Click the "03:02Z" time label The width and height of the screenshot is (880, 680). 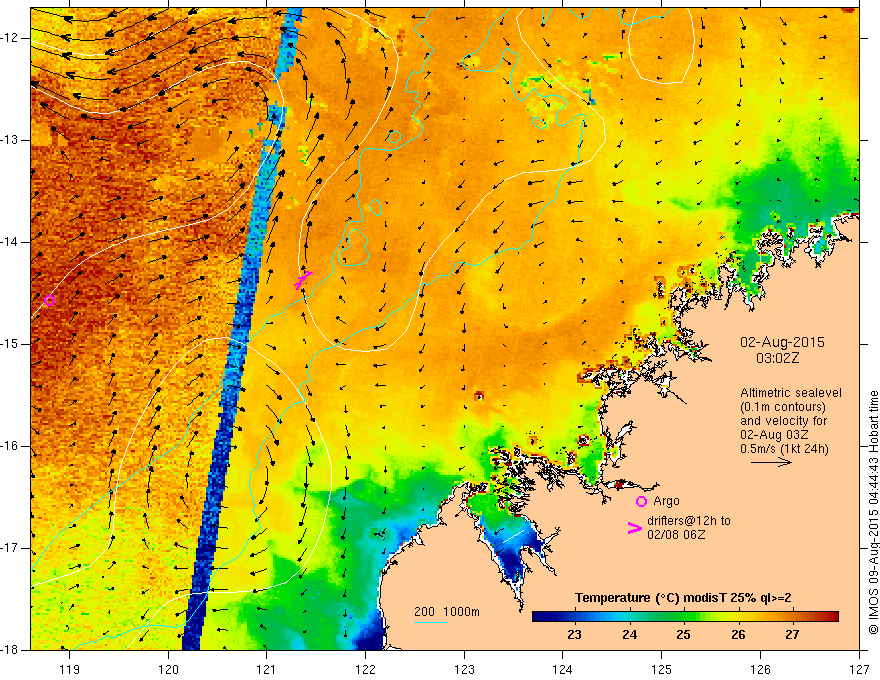tap(777, 358)
